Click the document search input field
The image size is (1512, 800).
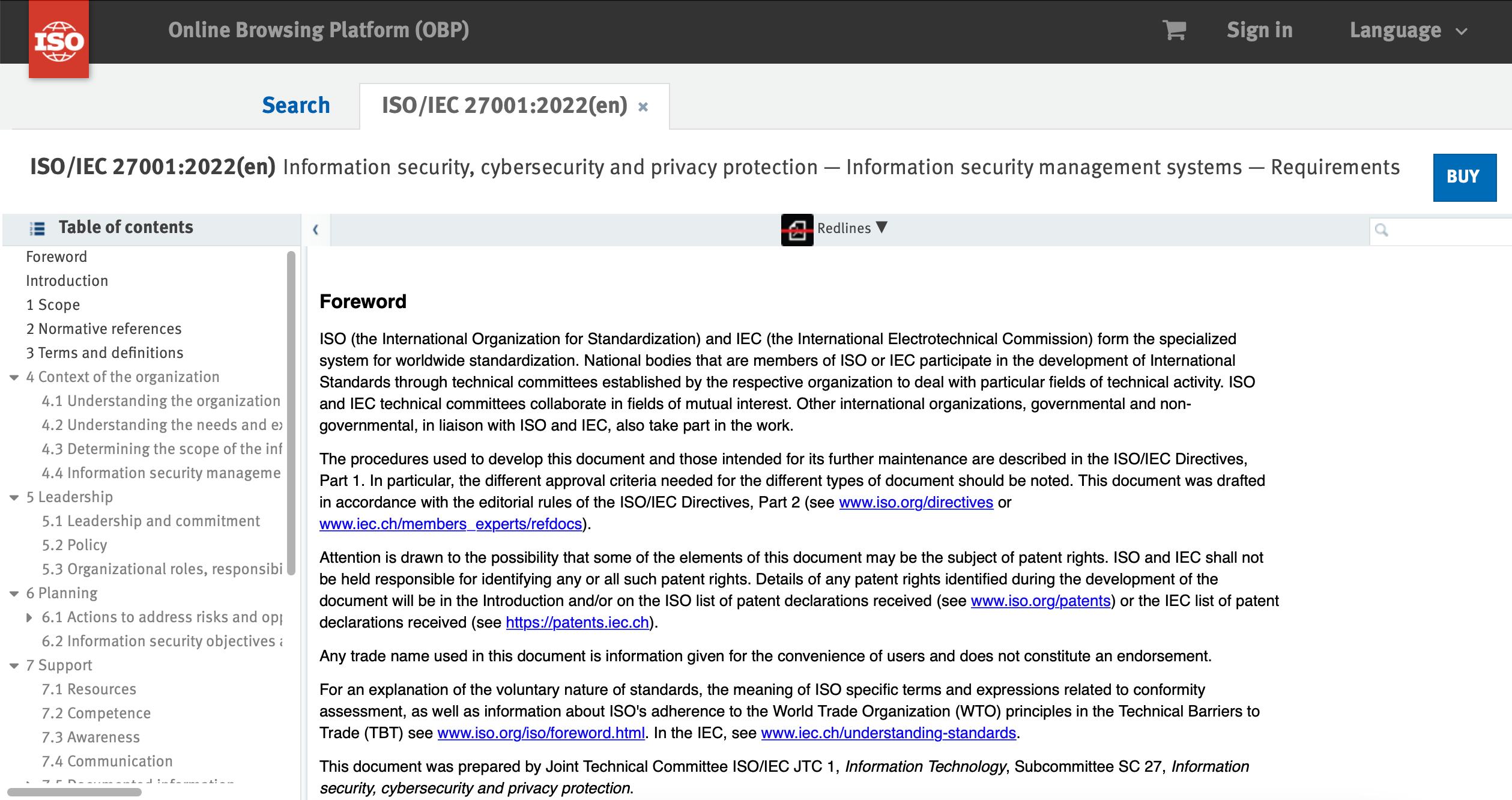coord(1441,229)
